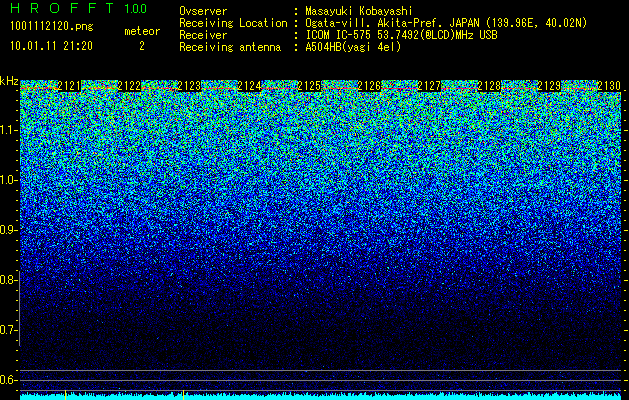Image resolution: width=629 pixels, height=400 pixels.
Task: Click the 'meteor' count label
Action: pos(142,31)
